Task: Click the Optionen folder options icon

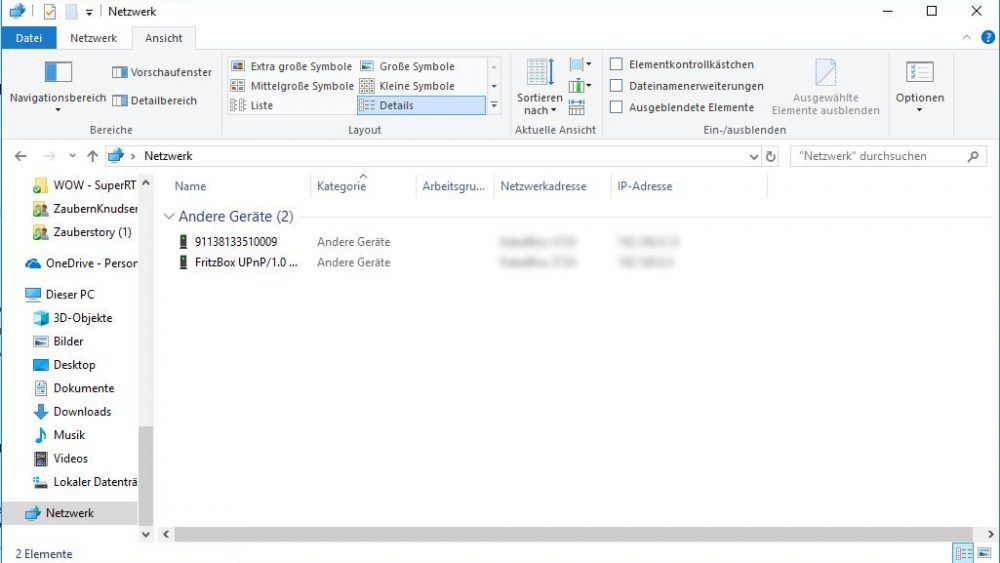Action: [919, 71]
